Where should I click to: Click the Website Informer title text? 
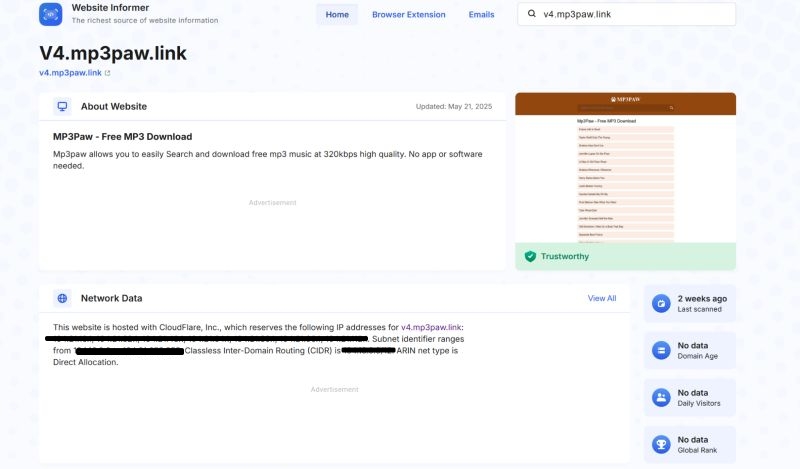click(x=110, y=8)
